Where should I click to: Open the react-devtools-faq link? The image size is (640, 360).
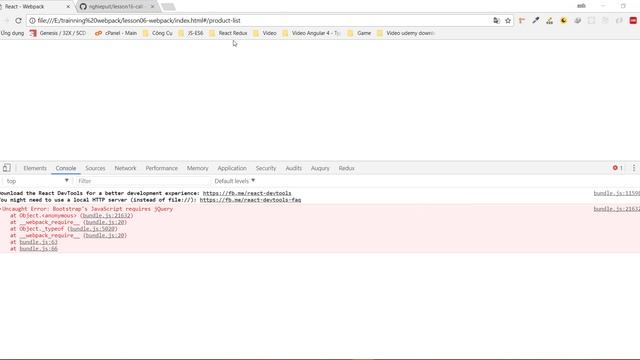point(250,200)
